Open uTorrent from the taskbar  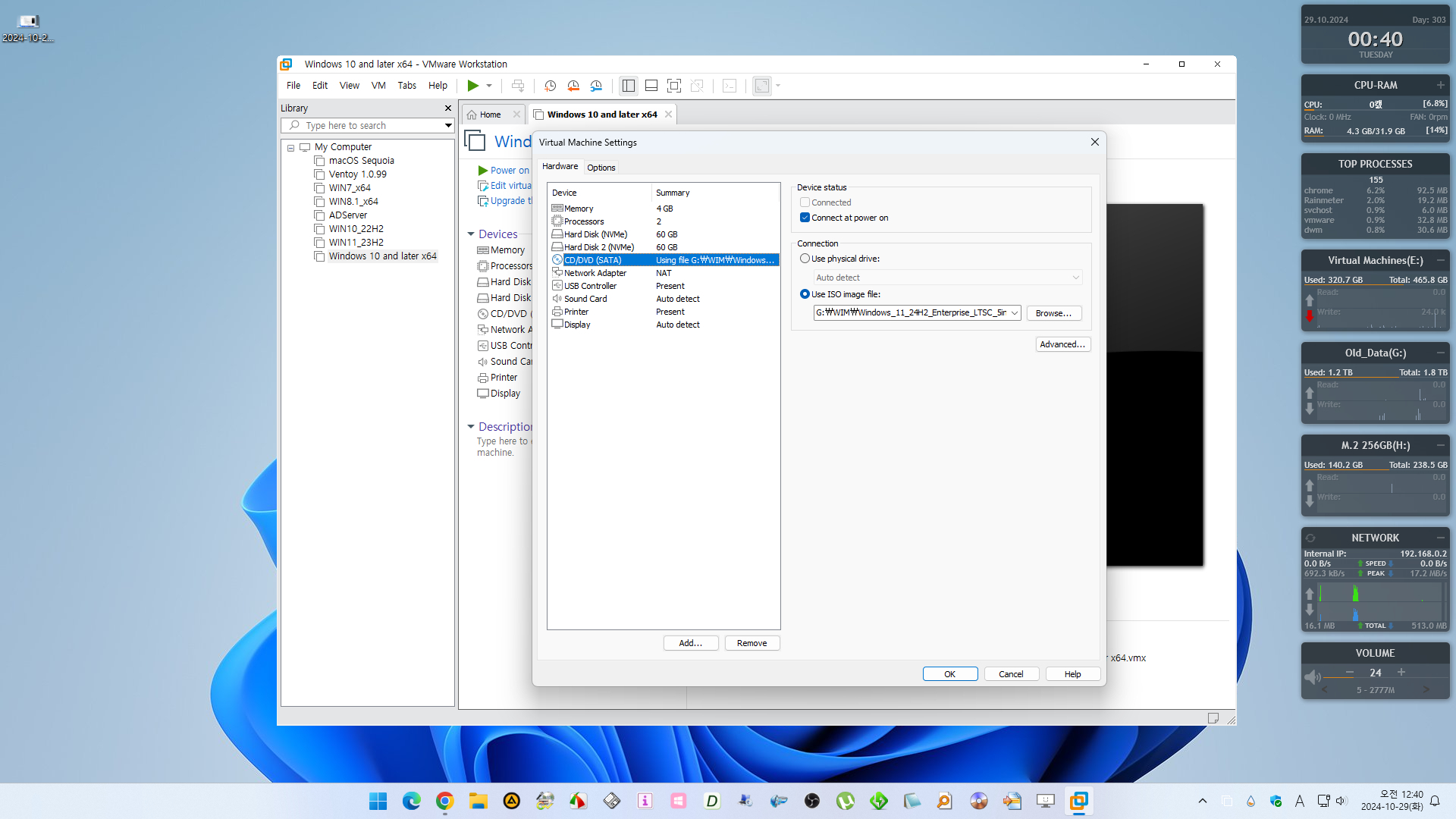pos(846,801)
